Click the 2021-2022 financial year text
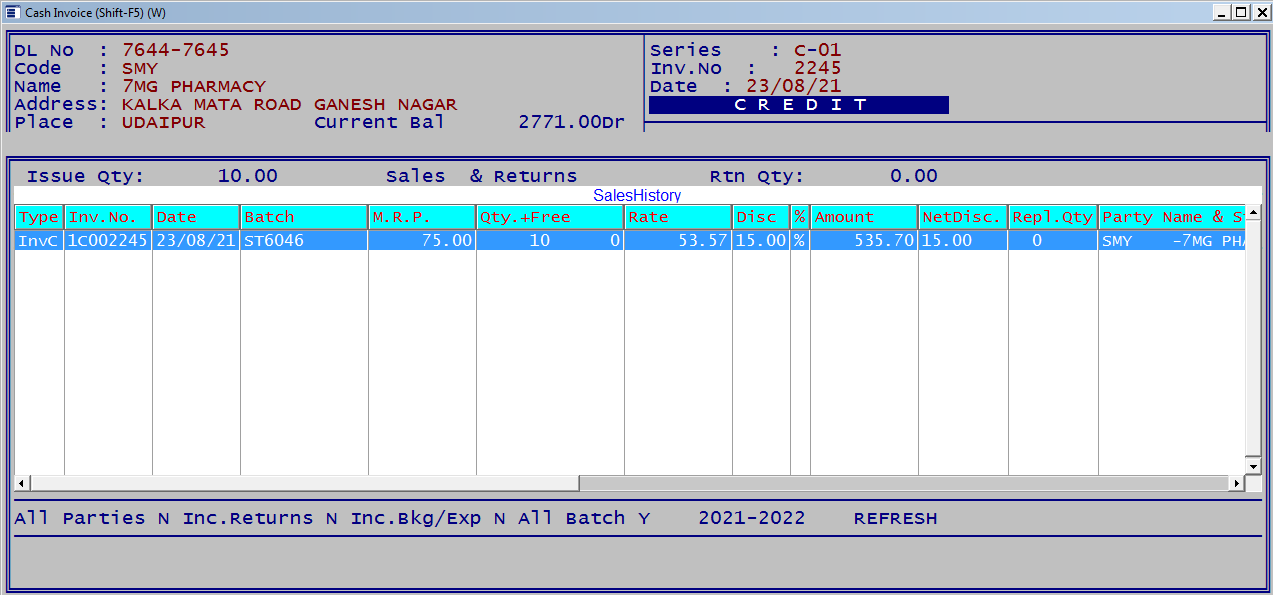 click(751, 519)
